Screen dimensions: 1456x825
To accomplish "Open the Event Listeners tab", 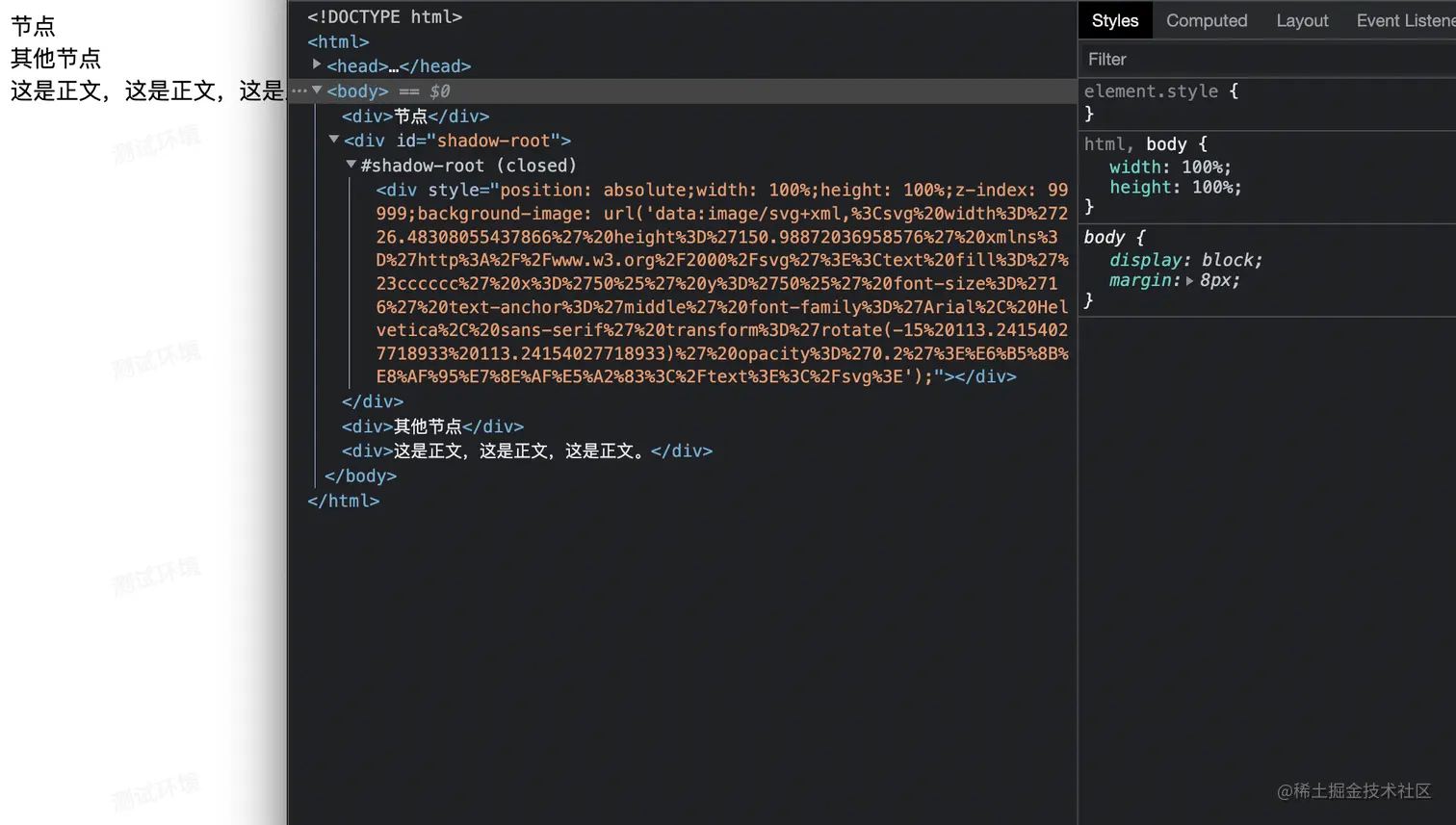I will coord(1405,20).
